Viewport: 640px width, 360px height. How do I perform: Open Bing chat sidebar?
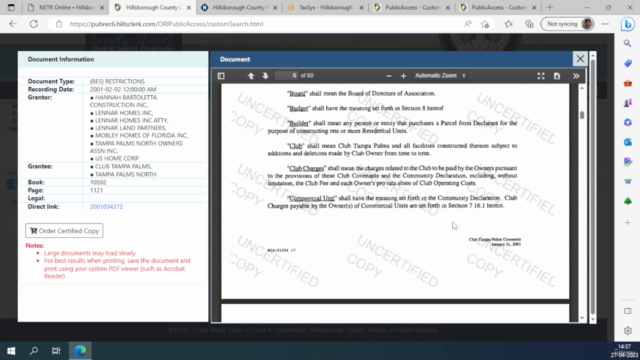(x=628, y=24)
